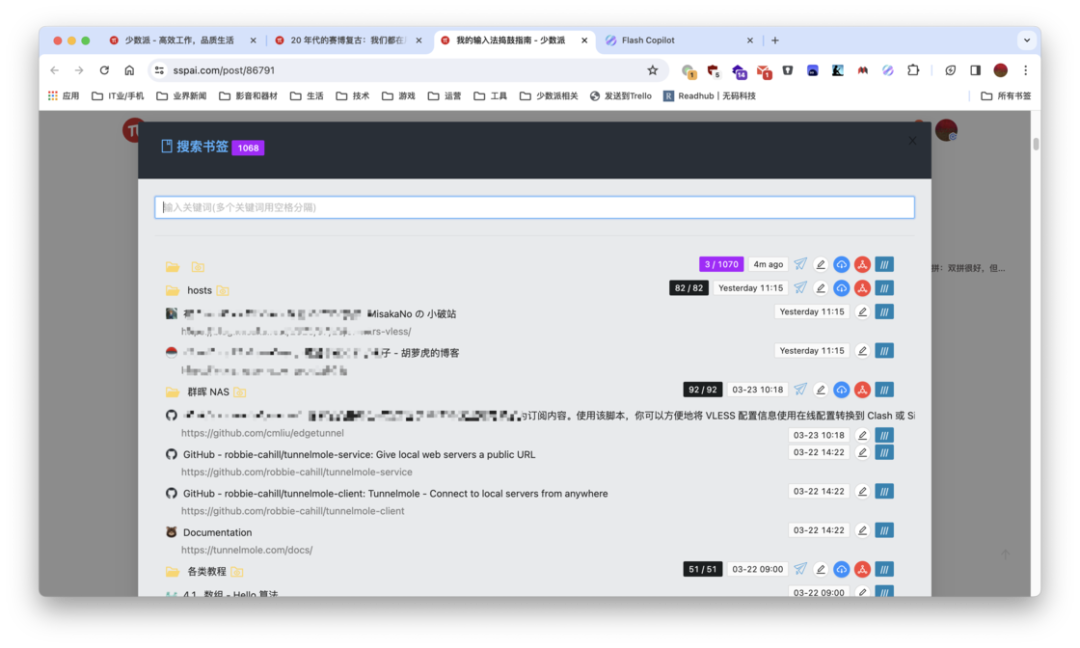The height and width of the screenshot is (648, 1080).
Task: Open a new tab with the plus button
Action: (775, 40)
